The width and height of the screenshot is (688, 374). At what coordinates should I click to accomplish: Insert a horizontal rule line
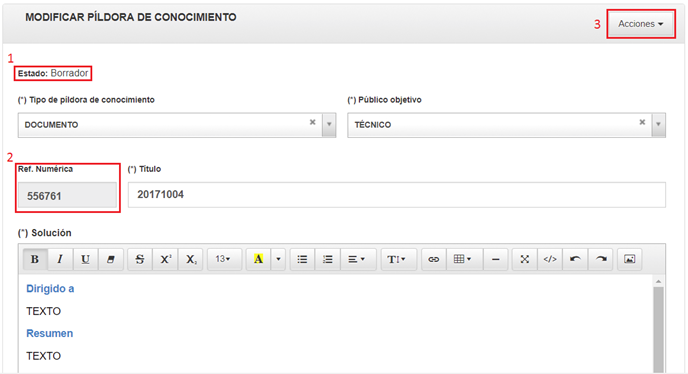click(x=495, y=259)
